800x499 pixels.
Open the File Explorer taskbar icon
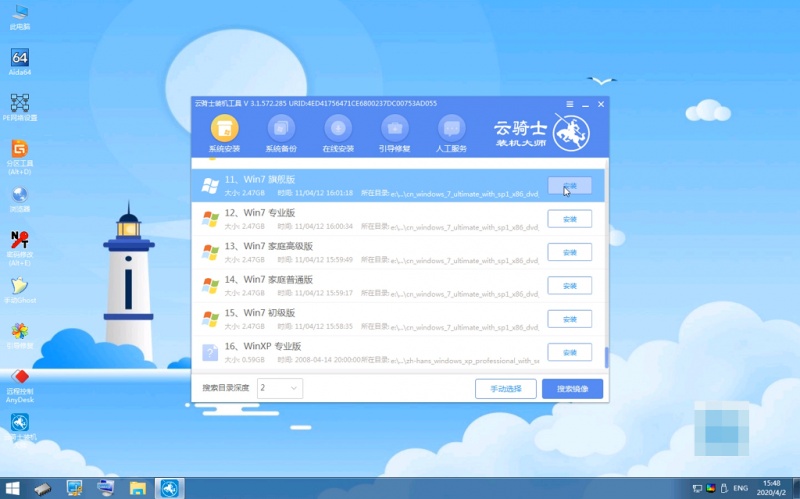pyautogui.click(x=137, y=489)
